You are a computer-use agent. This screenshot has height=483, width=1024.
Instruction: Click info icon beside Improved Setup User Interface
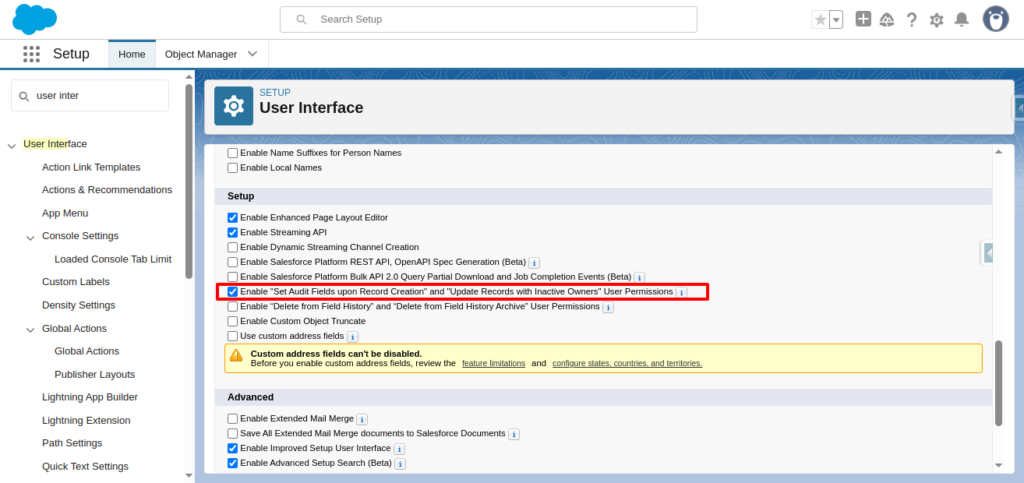(399, 449)
